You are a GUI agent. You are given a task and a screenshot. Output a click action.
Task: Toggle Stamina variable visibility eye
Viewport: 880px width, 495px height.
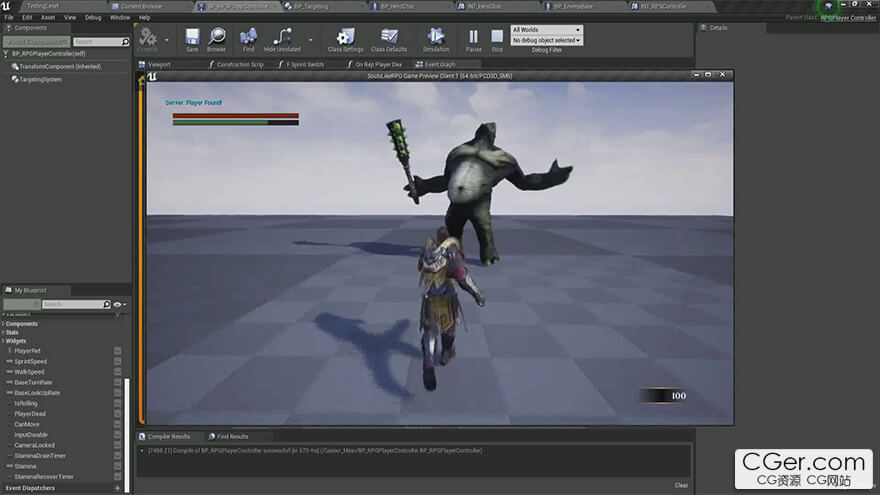(118, 466)
